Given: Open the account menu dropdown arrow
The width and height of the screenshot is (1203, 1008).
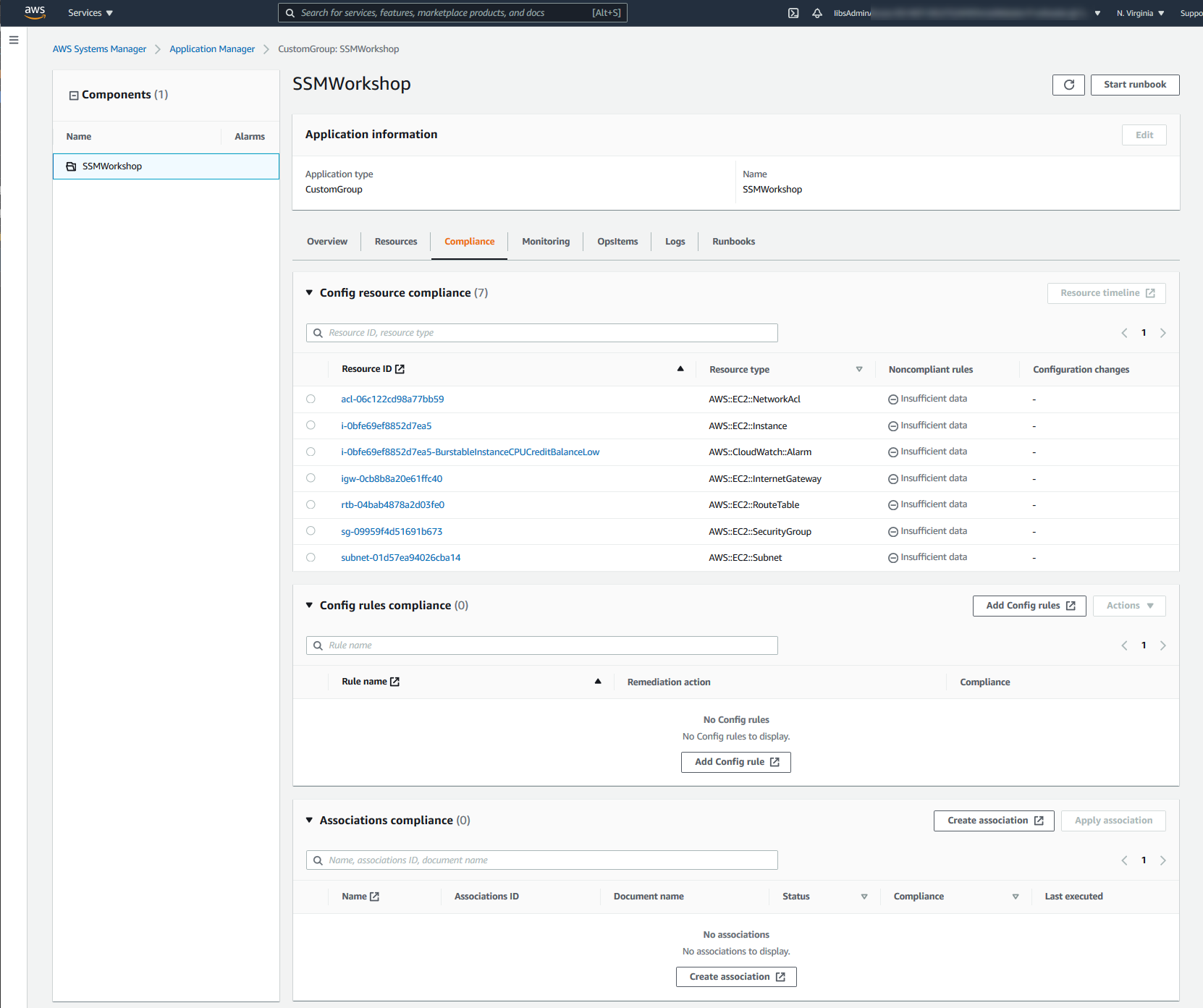Looking at the screenshot, I should (1097, 13).
